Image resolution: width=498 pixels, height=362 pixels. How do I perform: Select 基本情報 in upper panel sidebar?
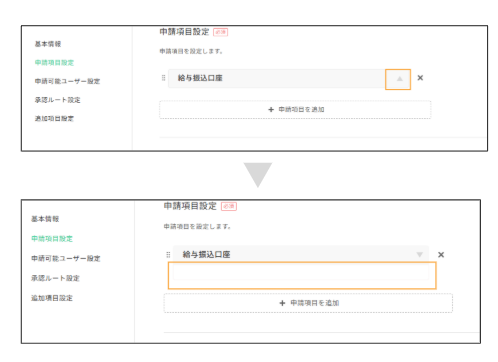pyautogui.click(x=48, y=44)
